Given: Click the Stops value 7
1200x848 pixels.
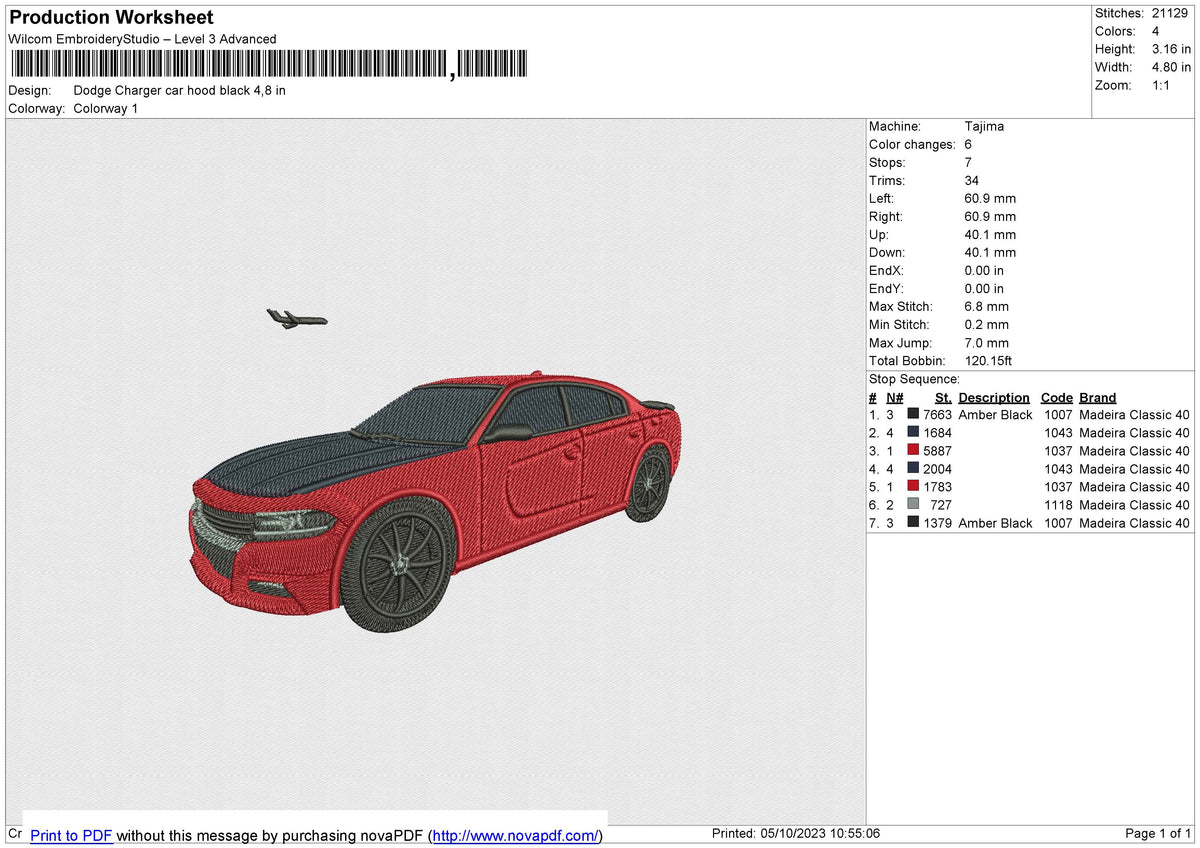Looking at the screenshot, I should pos(968,163).
